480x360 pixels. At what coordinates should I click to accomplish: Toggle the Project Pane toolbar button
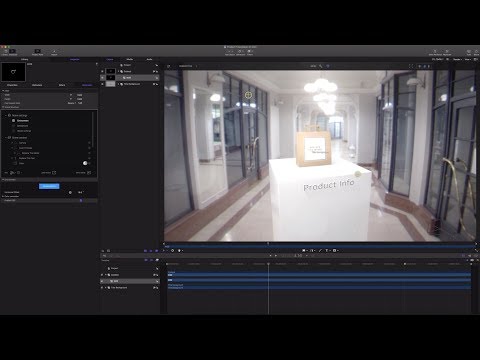click(37, 52)
